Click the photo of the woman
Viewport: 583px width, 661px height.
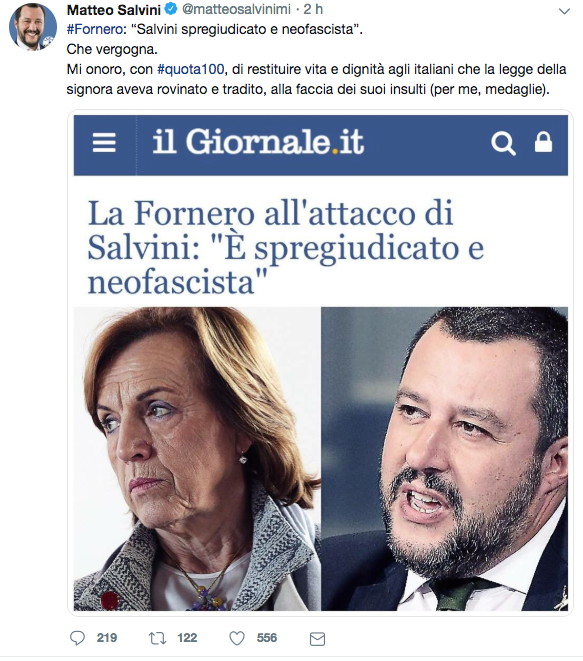coord(197,459)
